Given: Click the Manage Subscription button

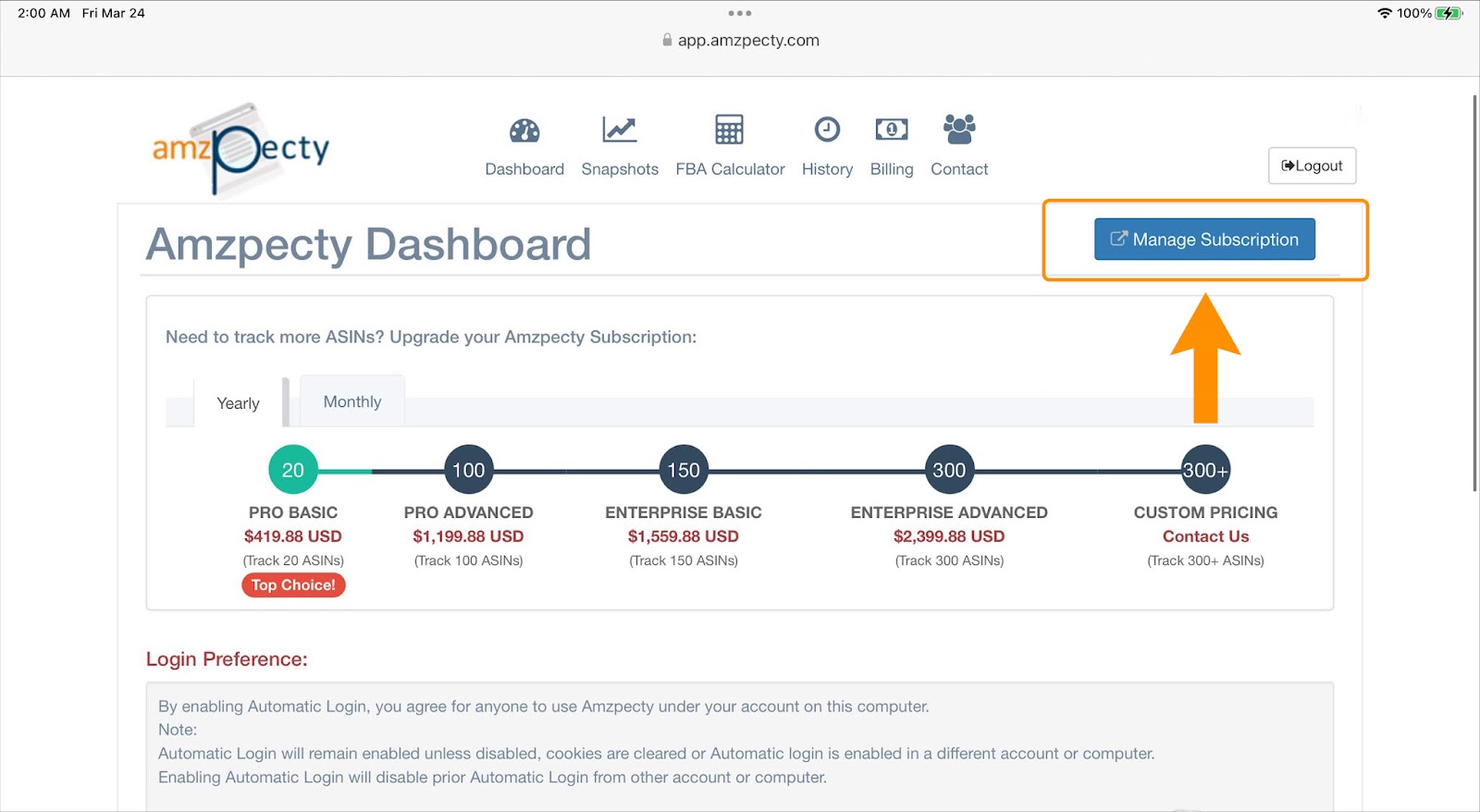Looking at the screenshot, I should pos(1204,240).
